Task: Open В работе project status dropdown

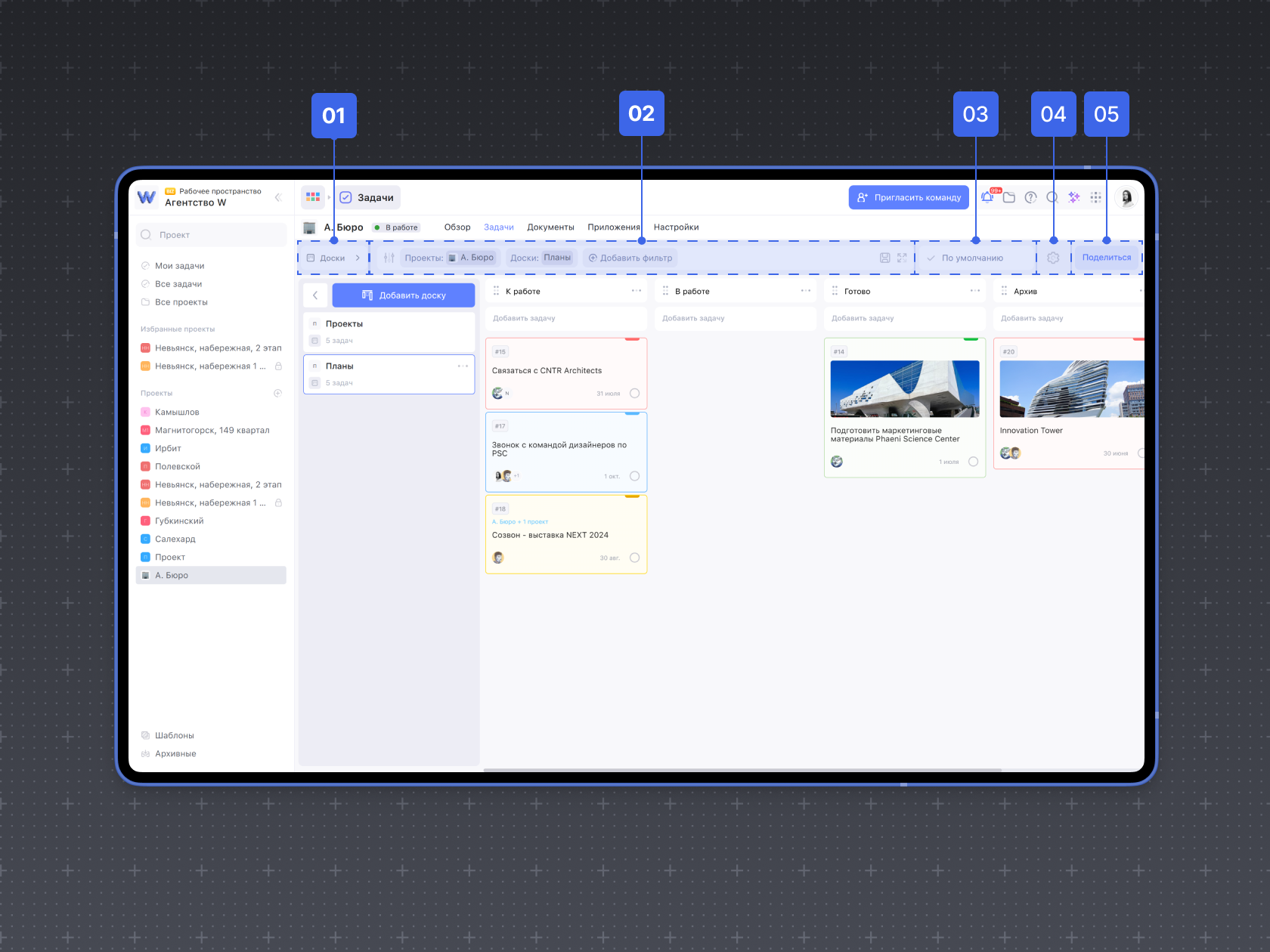Action: pyautogui.click(x=396, y=227)
